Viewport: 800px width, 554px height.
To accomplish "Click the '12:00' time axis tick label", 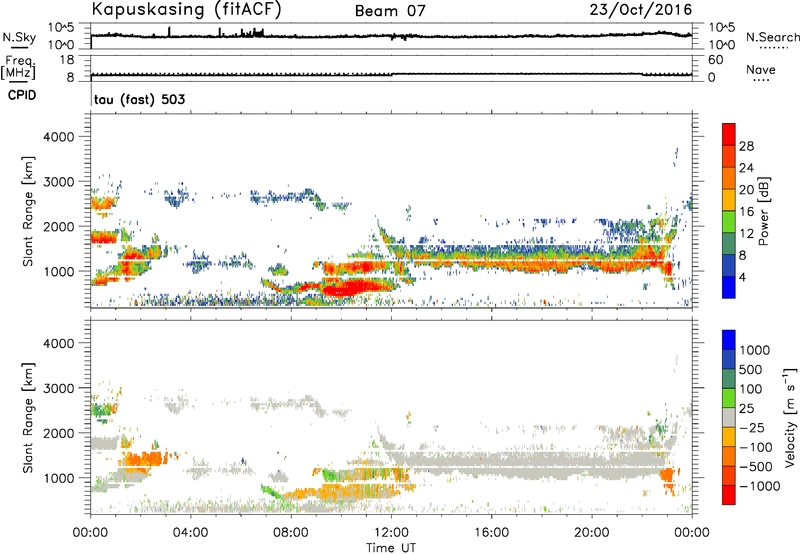I will [391, 533].
